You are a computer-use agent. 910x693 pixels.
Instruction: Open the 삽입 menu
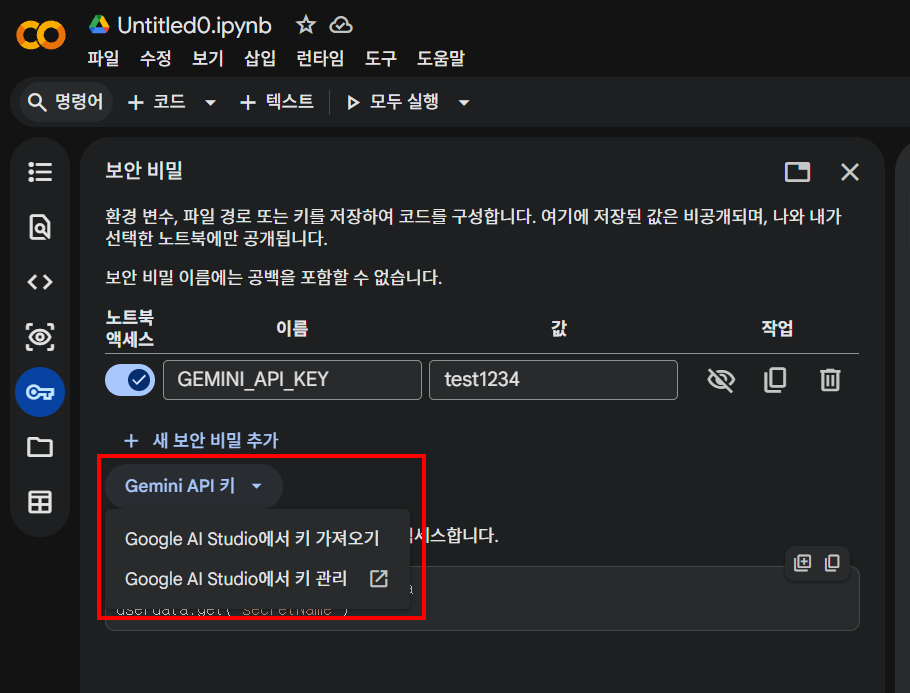tap(260, 58)
